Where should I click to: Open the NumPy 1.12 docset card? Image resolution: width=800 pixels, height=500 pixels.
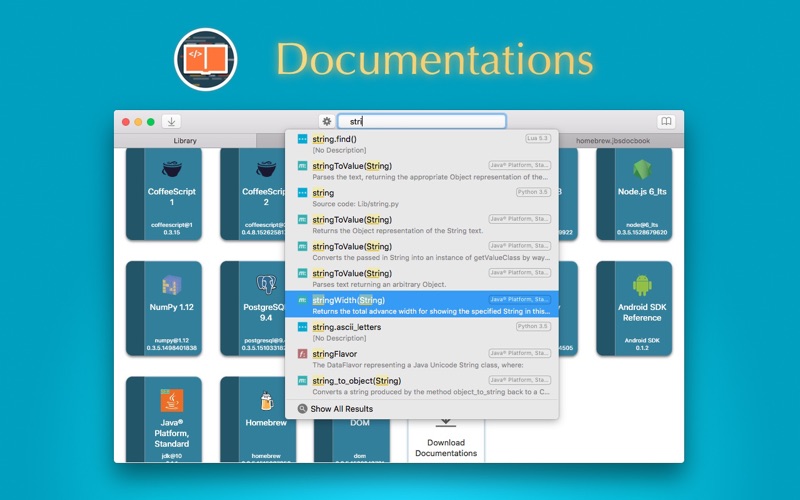tap(164, 308)
